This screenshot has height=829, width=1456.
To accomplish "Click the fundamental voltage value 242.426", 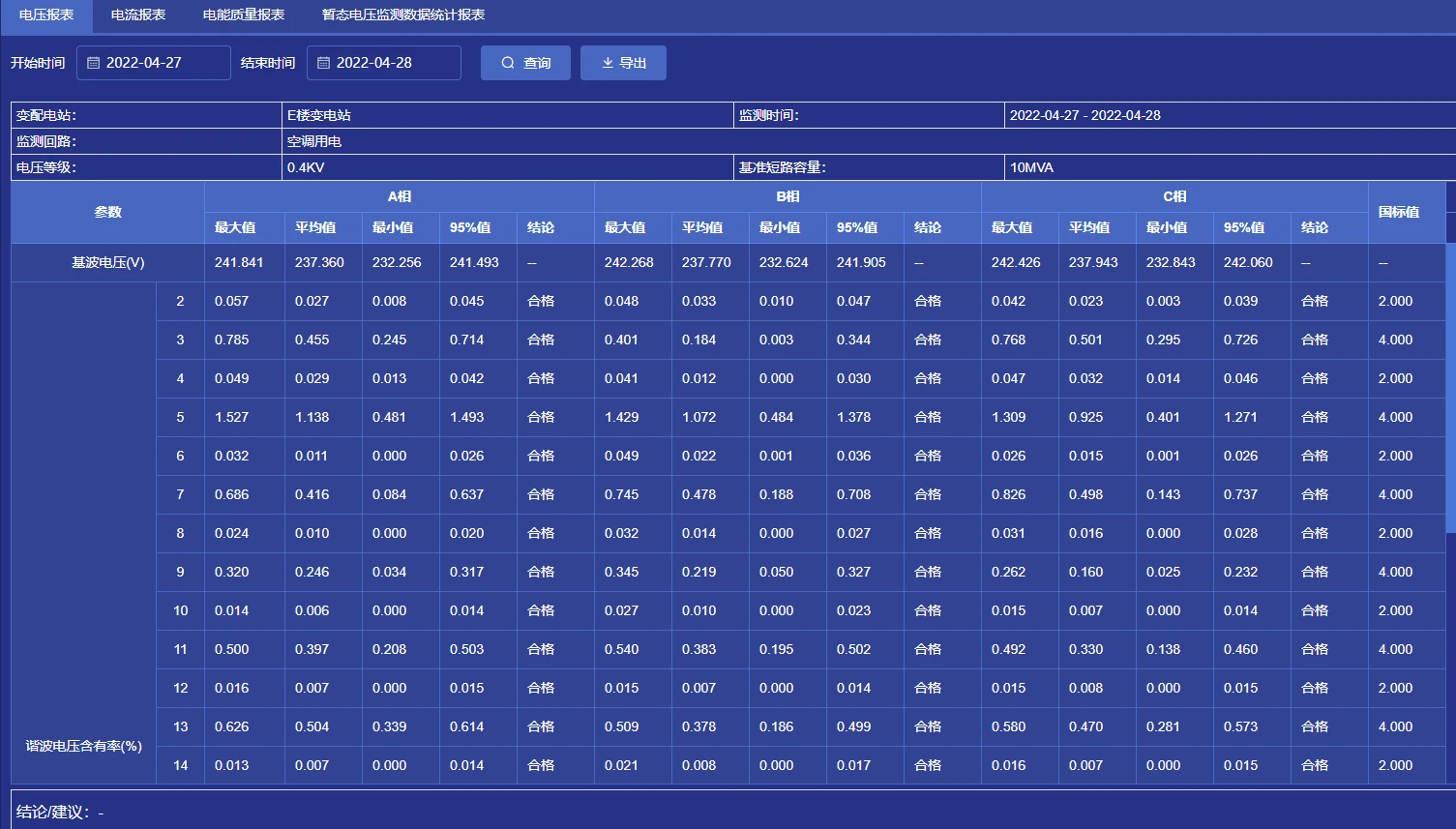I will pyautogui.click(x=1016, y=262).
